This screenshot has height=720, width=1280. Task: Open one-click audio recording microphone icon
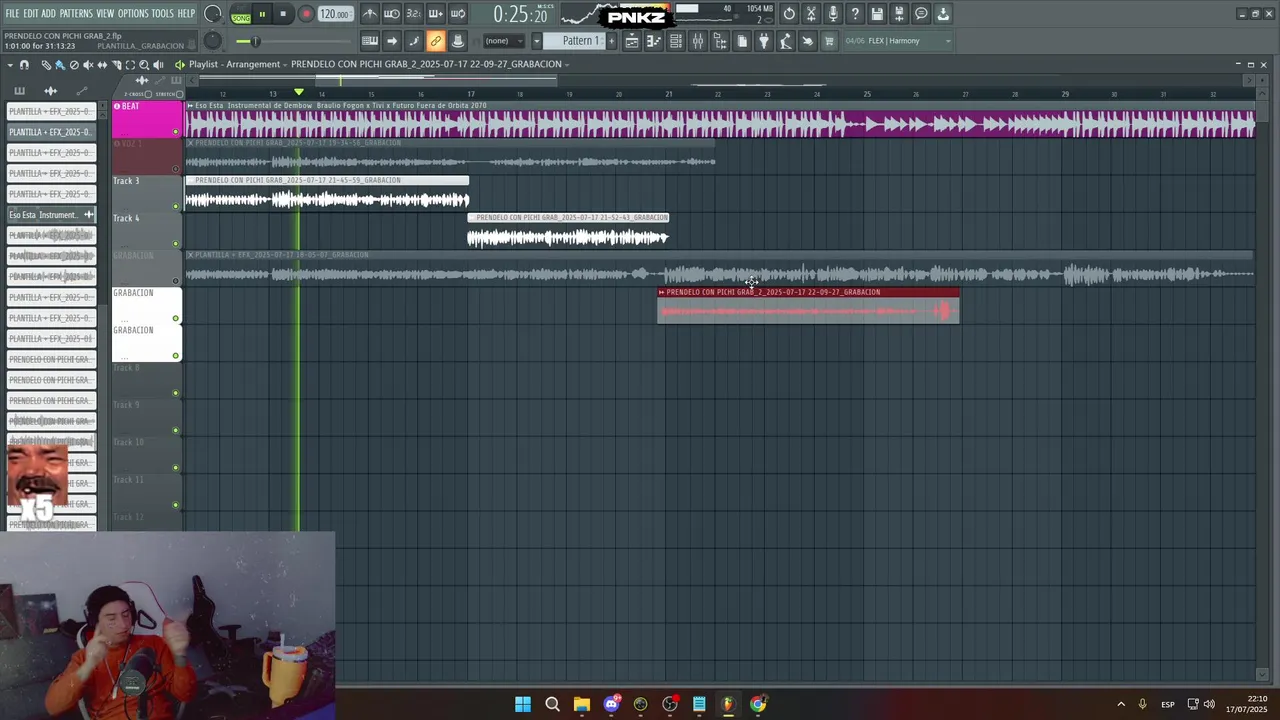tap(833, 14)
